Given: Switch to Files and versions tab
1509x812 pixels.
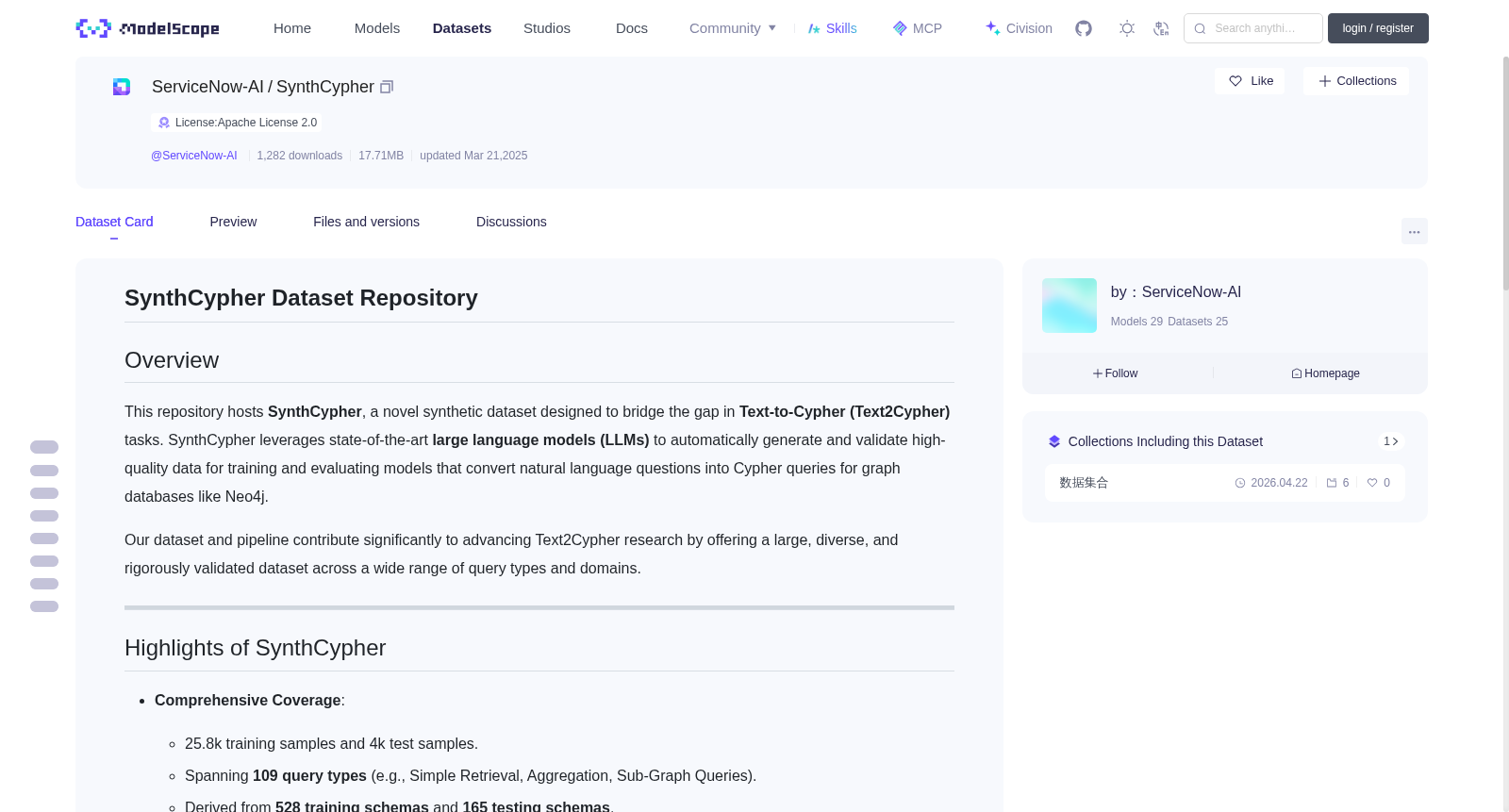Looking at the screenshot, I should coord(366,222).
